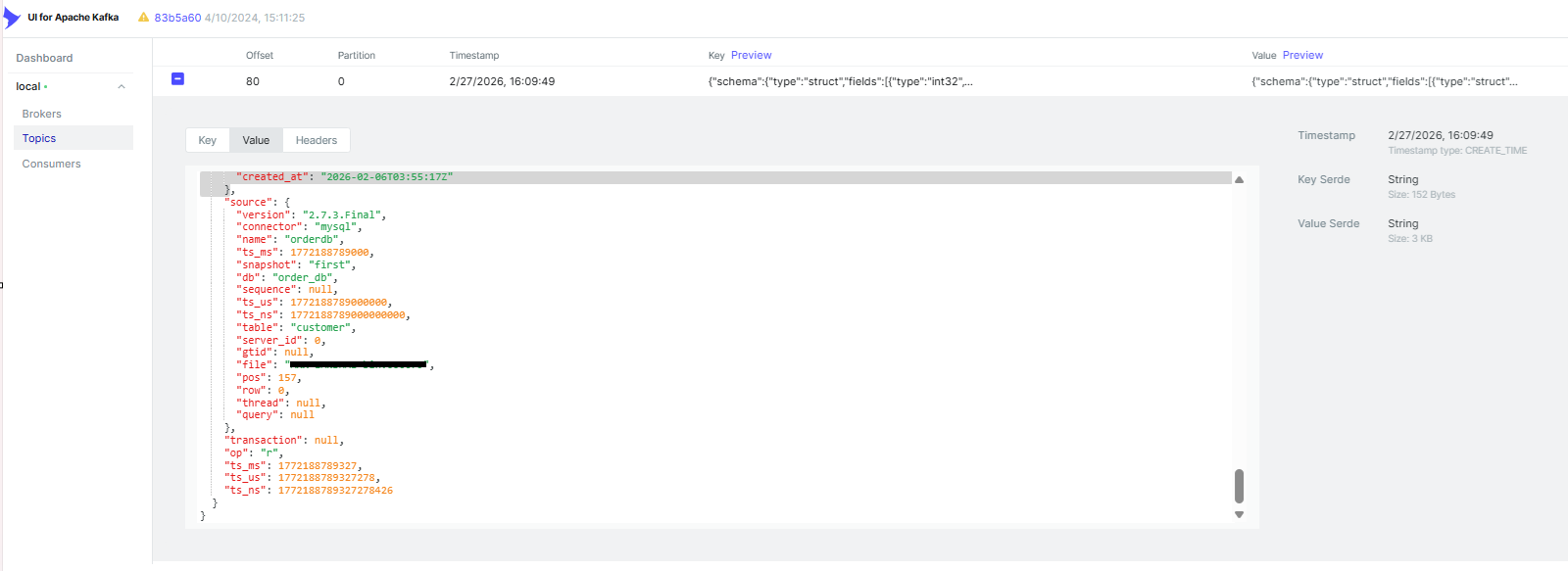This screenshot has width=1568, height=571.
Task: Click the green status dot beside local
Action: (x=45, y=87)
